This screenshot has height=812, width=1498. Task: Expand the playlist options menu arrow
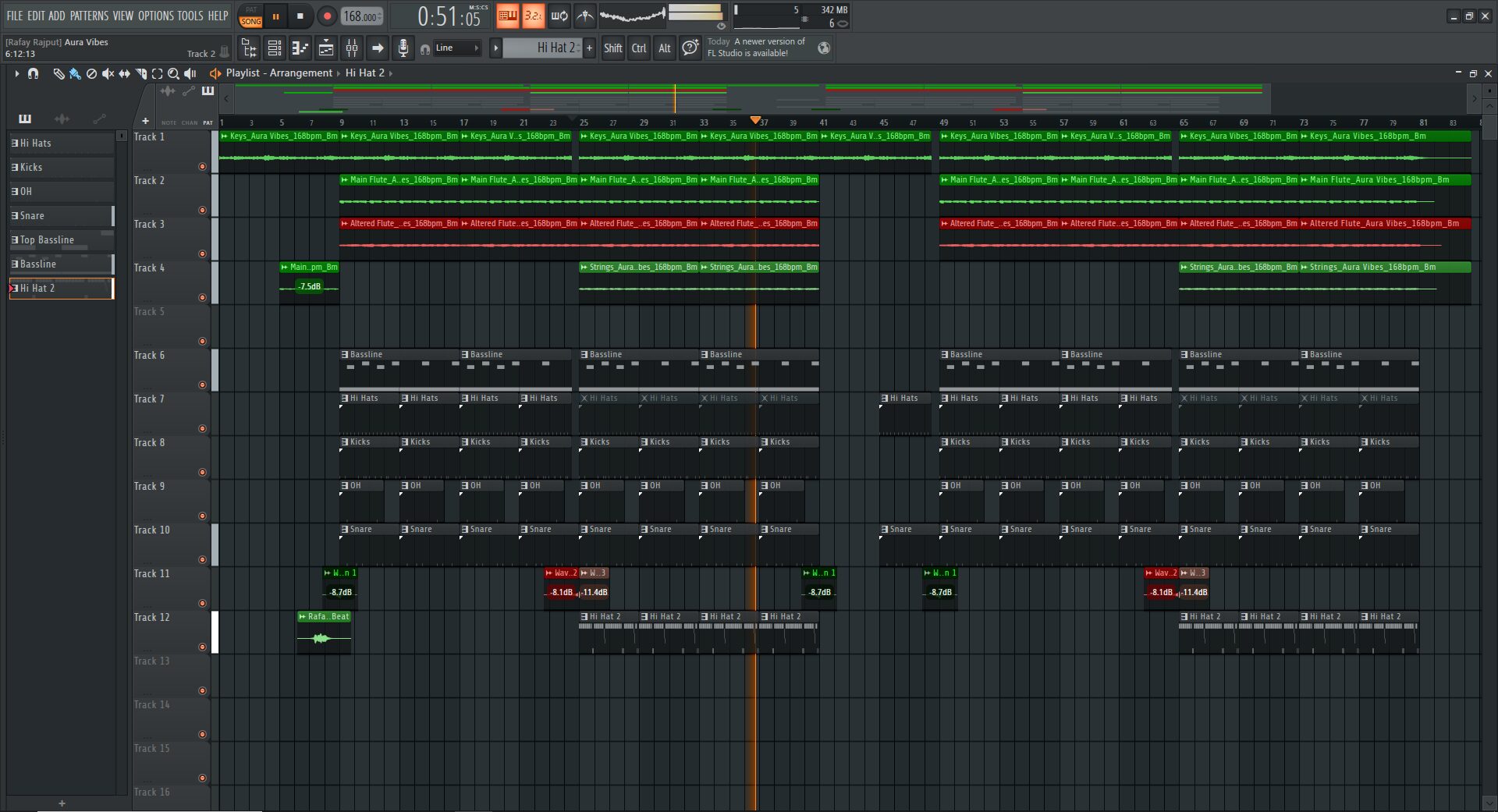(16, 73)
